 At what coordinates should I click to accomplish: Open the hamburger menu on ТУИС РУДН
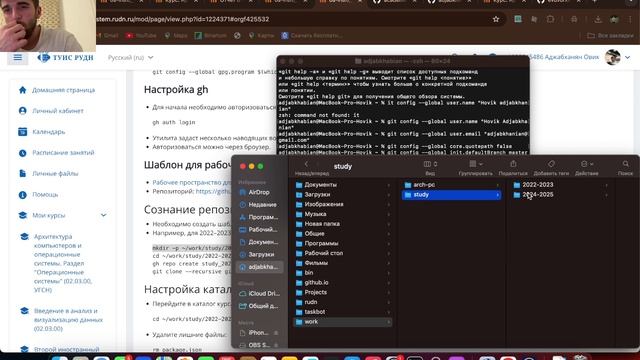point(18,58)
